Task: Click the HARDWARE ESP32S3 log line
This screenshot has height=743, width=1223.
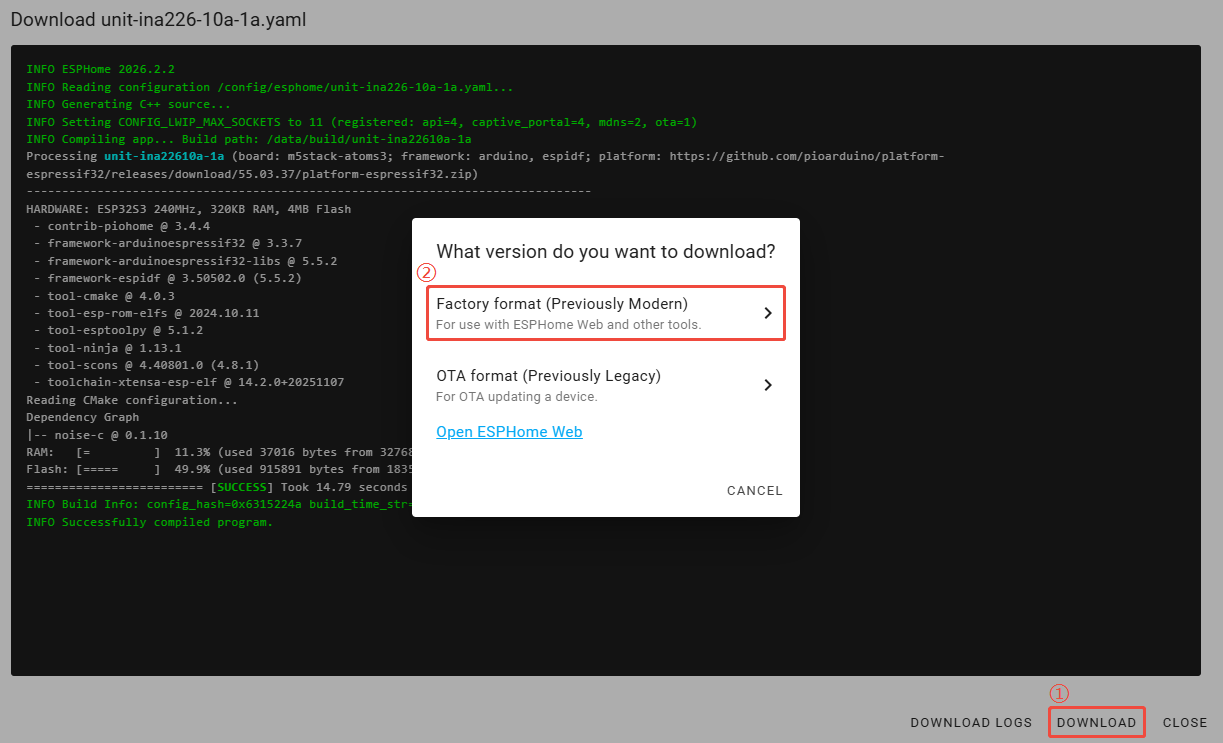Action: (188, 209)
